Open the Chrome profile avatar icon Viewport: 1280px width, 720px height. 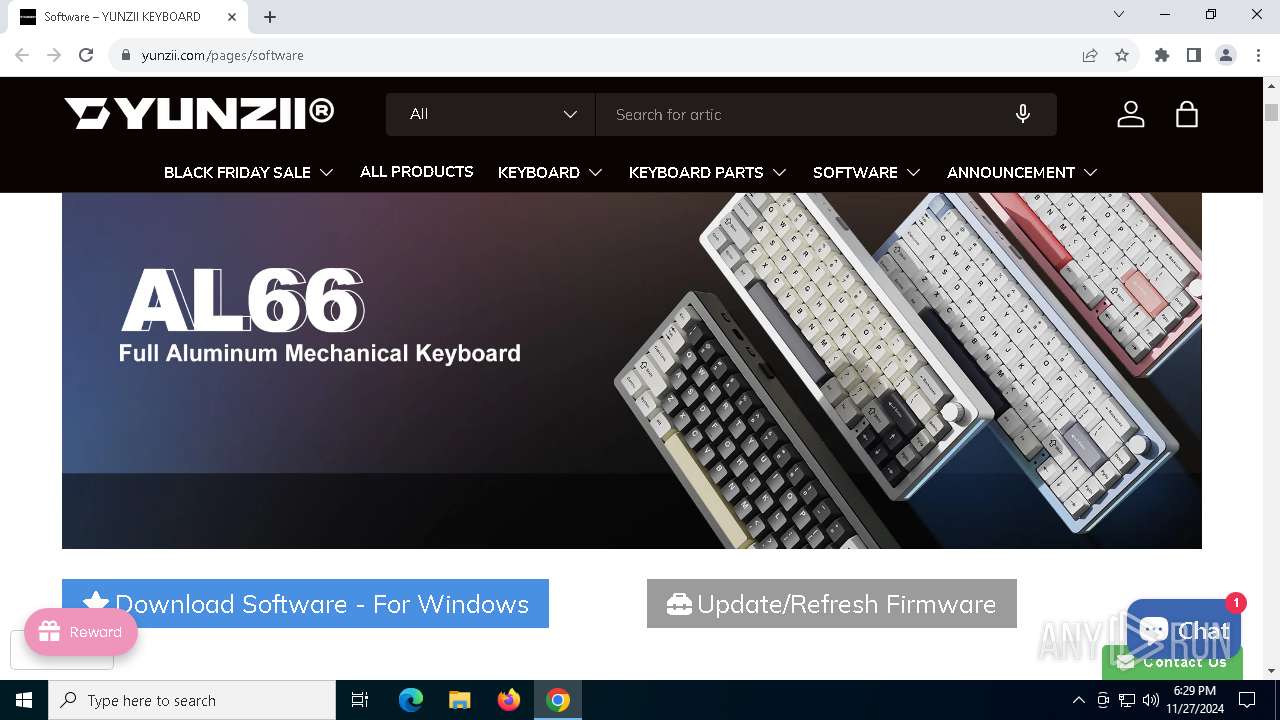1226,55
